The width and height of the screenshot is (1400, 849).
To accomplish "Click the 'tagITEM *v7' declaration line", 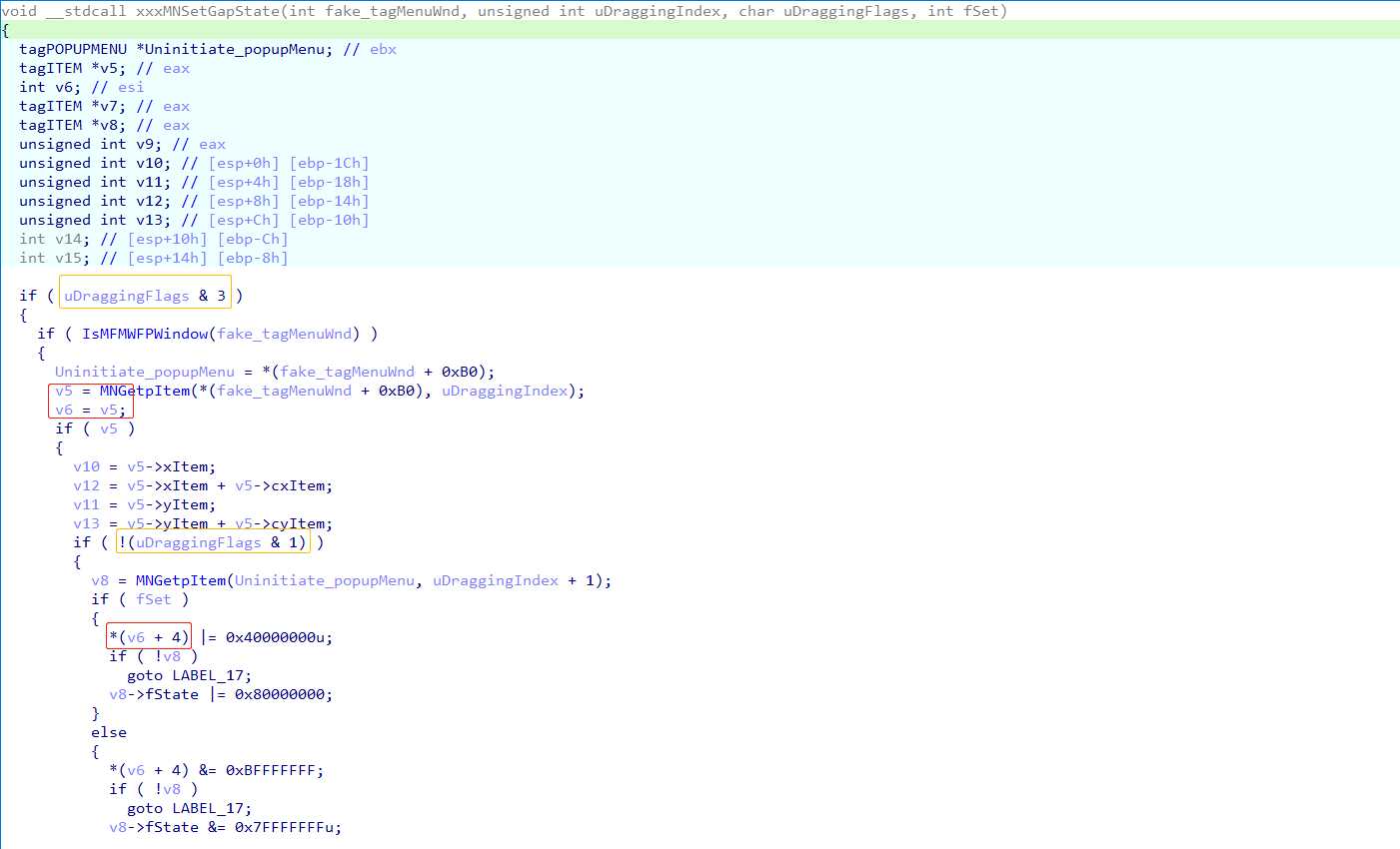I will pos(104,106).
